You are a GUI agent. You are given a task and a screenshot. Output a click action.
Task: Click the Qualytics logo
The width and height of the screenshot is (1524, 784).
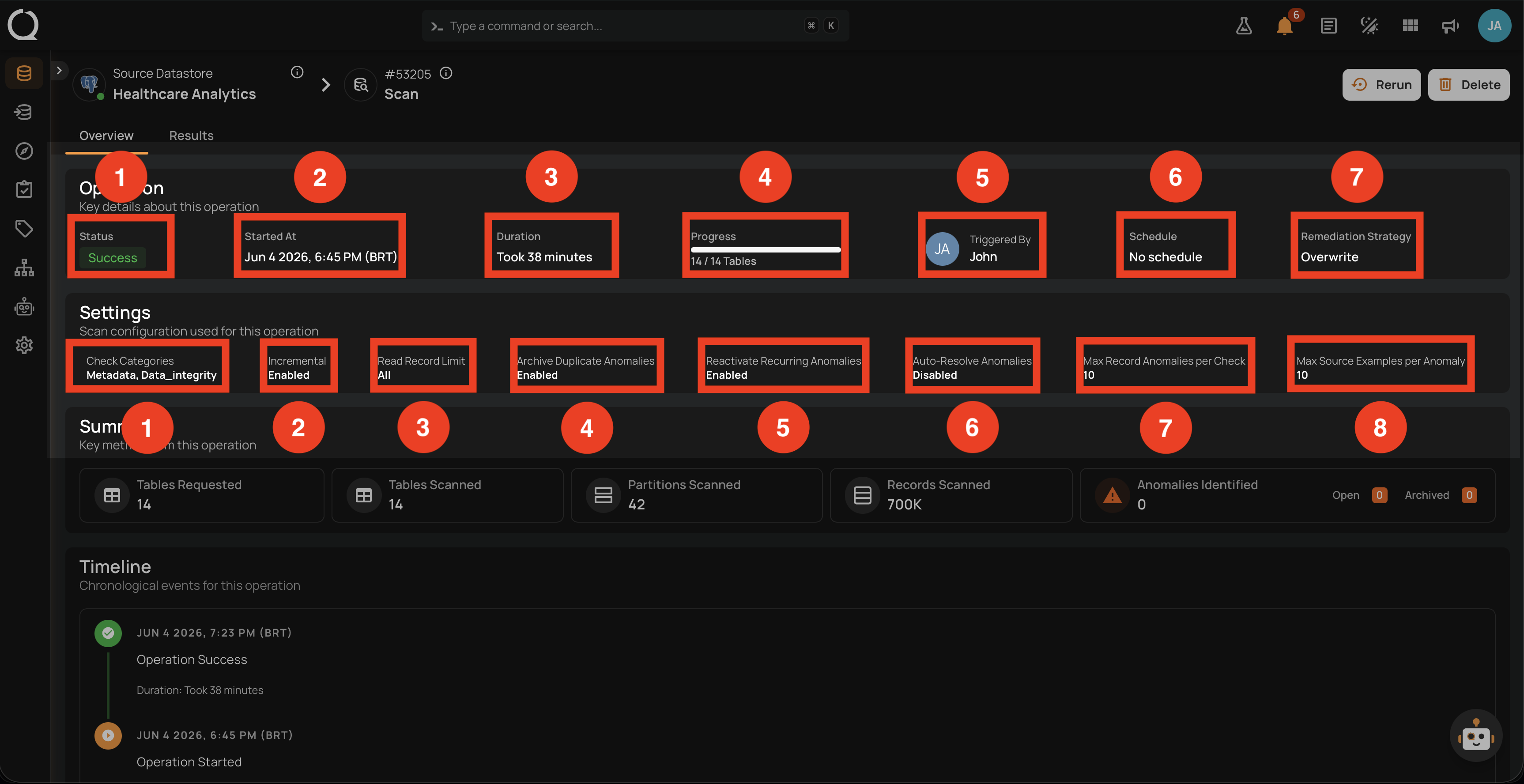[x=23, y=25]
